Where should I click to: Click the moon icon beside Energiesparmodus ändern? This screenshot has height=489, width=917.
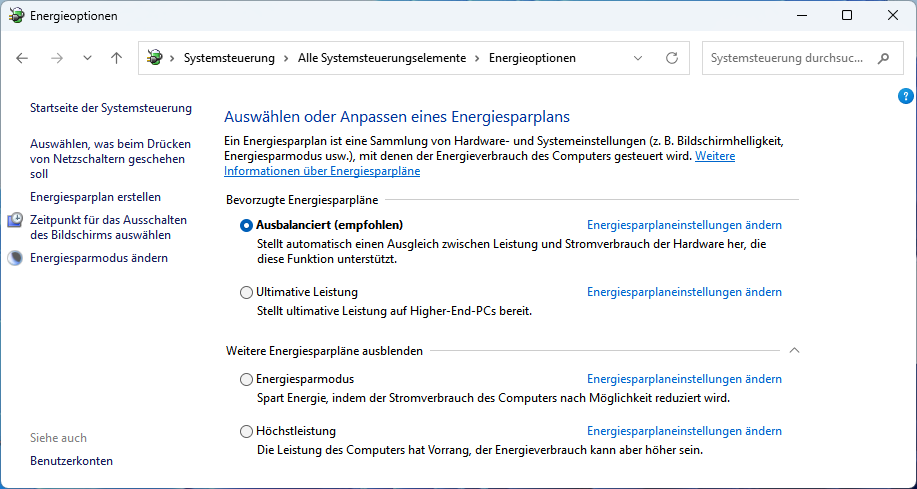pos(15,258)
